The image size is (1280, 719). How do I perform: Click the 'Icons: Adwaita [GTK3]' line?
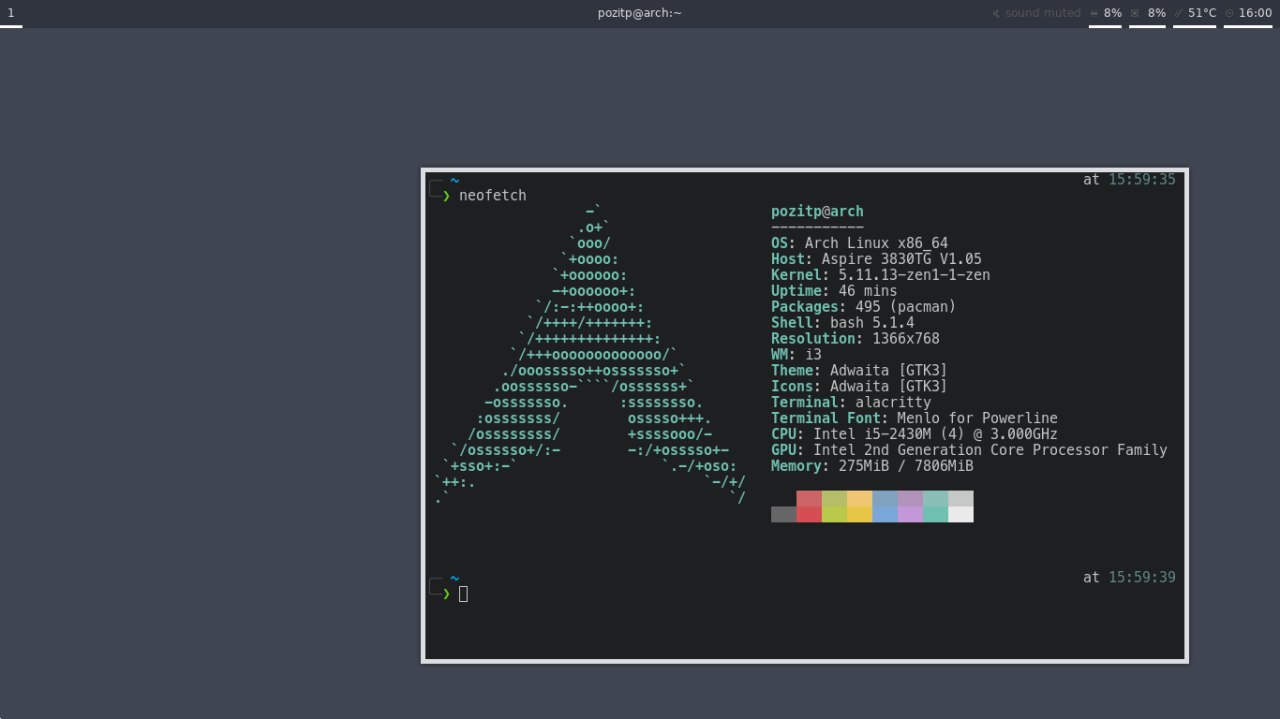pyautogui.click(x=859, y=387)
